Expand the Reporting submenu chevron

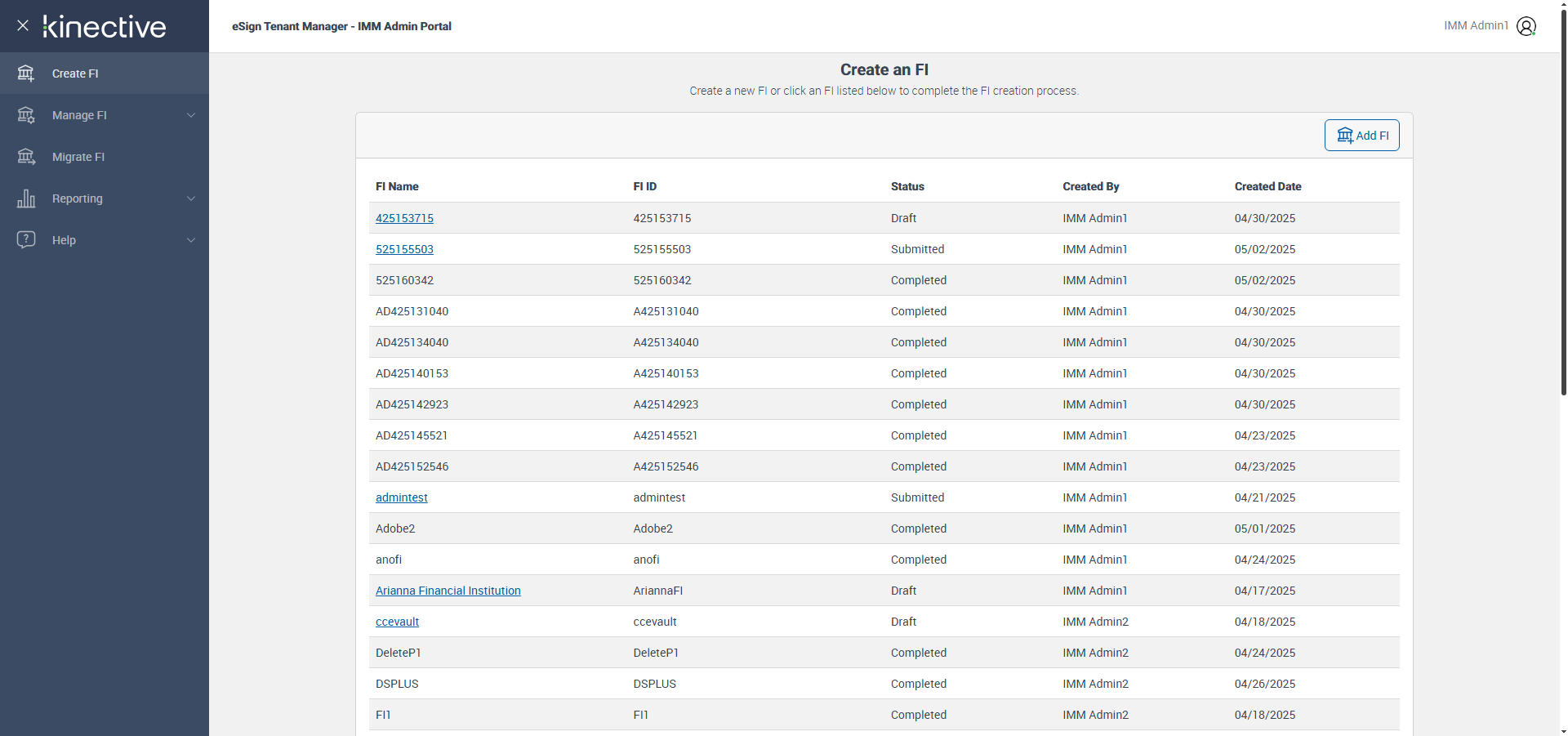tap(191, 198)
